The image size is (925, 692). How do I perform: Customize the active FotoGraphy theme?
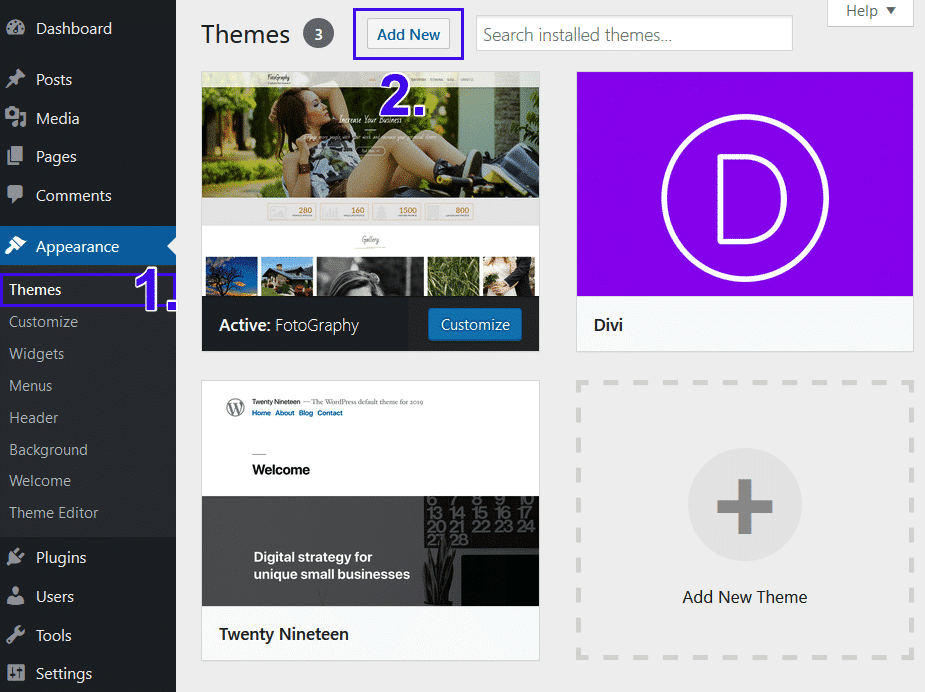[474, 325]
